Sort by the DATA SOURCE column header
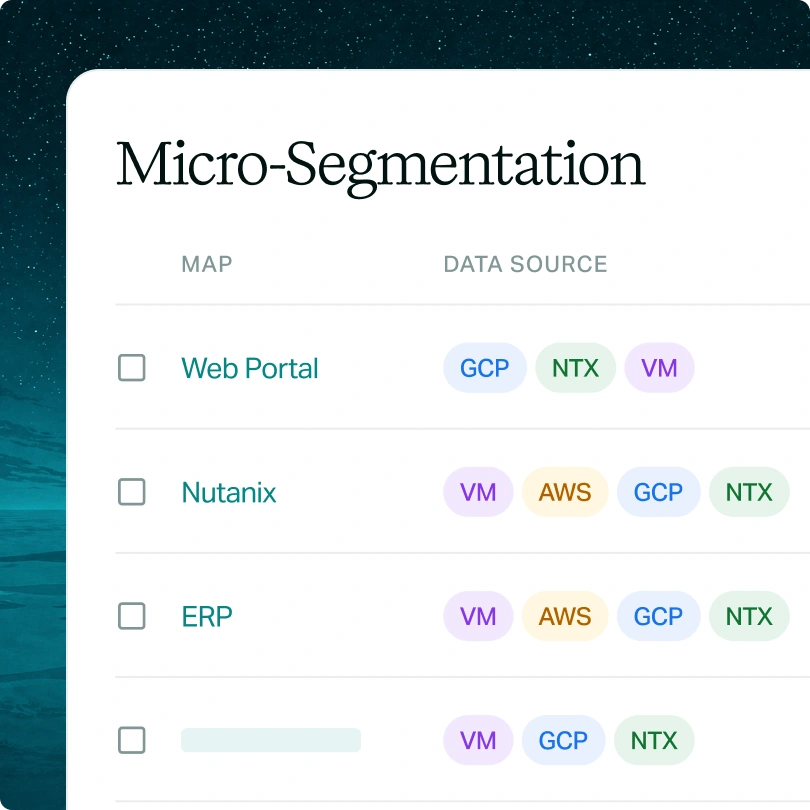The height and width of the screenshot is (810, 810). (x=525, y=264)
